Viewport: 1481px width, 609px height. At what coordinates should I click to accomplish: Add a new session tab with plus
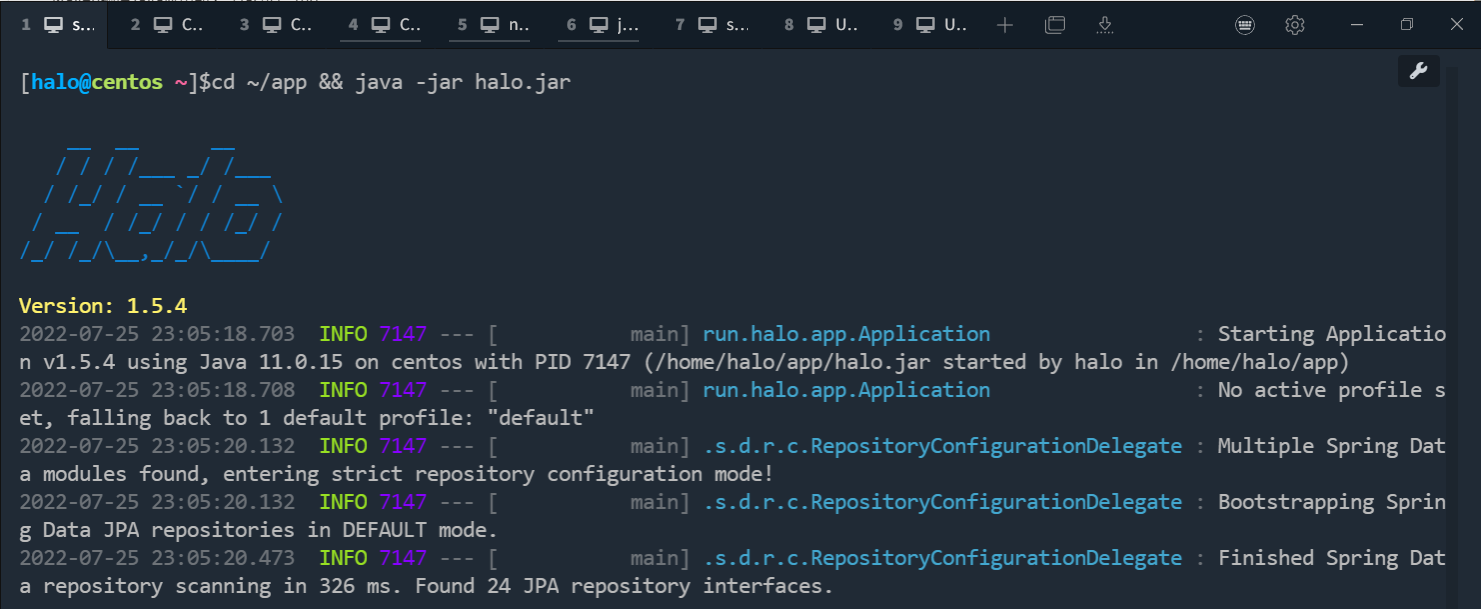point(1005,25)
